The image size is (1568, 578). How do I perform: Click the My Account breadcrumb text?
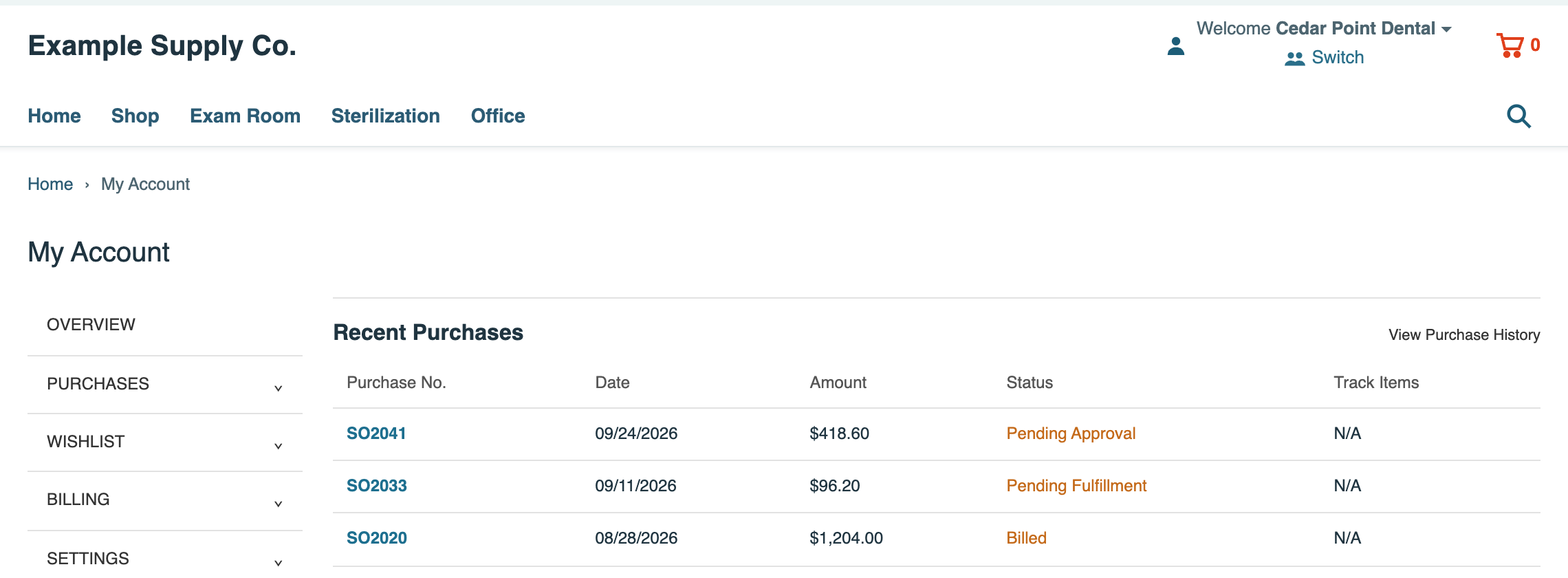[145, 184]
